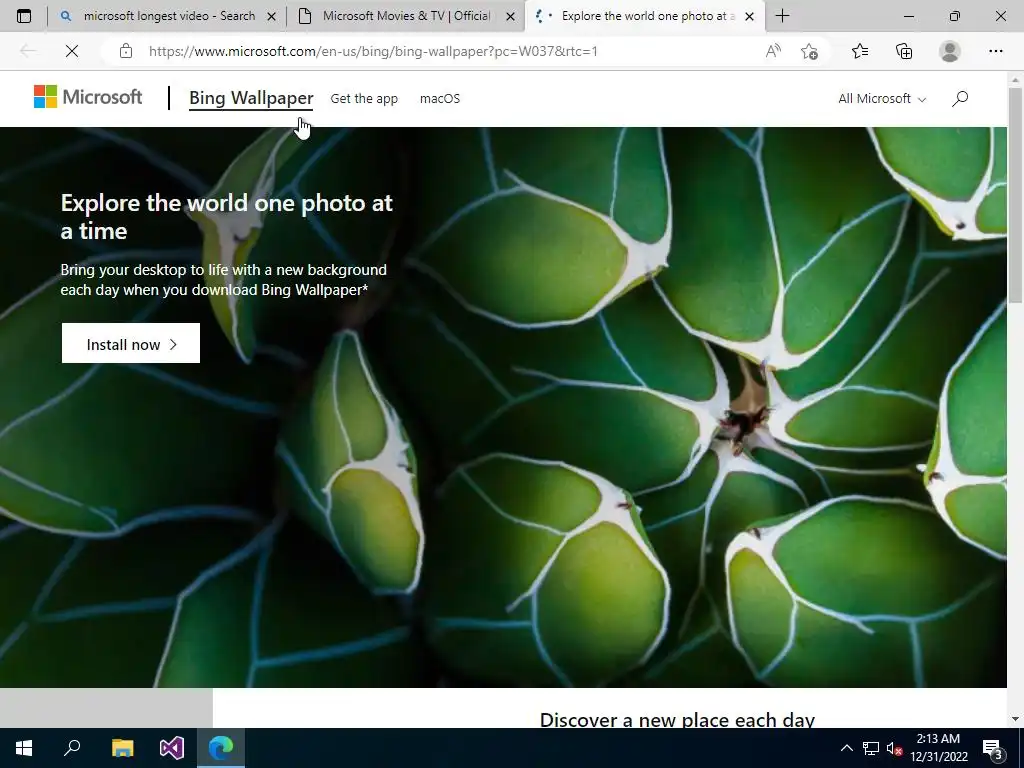This screenshot has height=768, width=1024.
Task: Open the Bing Wallpaper heading link
Action: coord(251,98)
